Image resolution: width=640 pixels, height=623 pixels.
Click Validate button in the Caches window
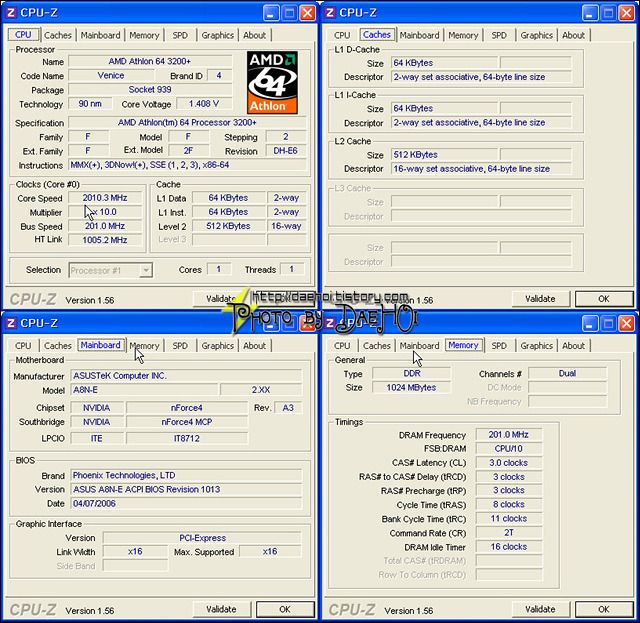coord(540,299)
